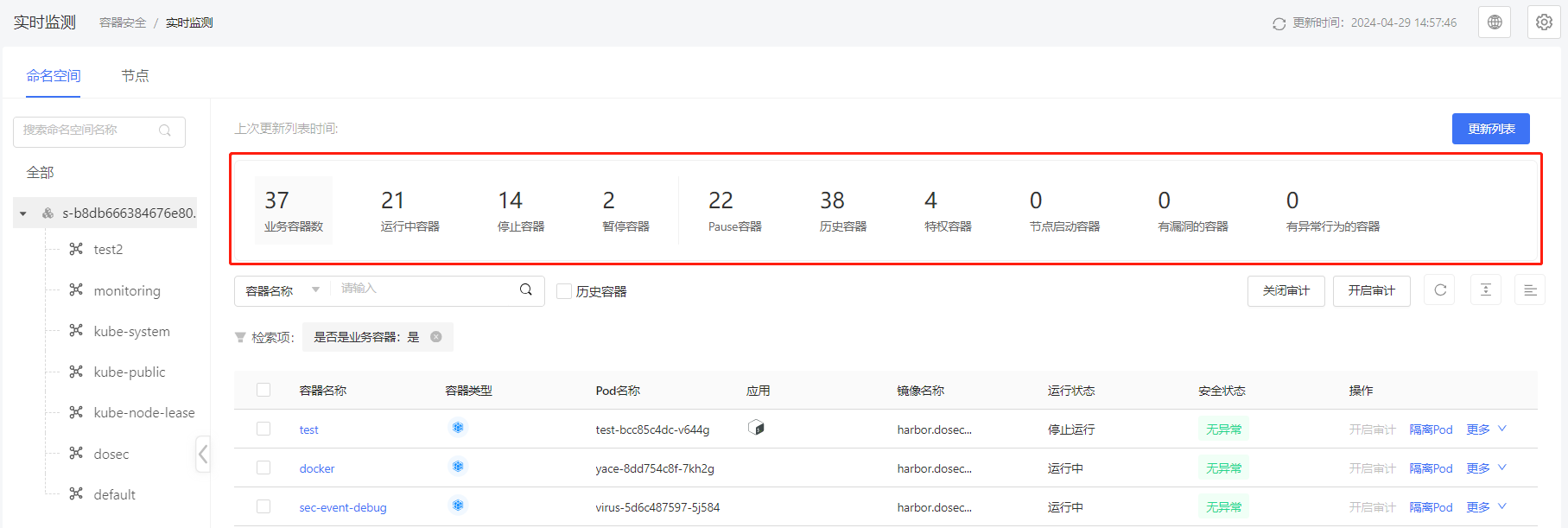This screenshot has height=528, width=1568.
Task: Click the refresh icon beside 更新时间
Action: pyautogui.click(x=1279, y=23)
